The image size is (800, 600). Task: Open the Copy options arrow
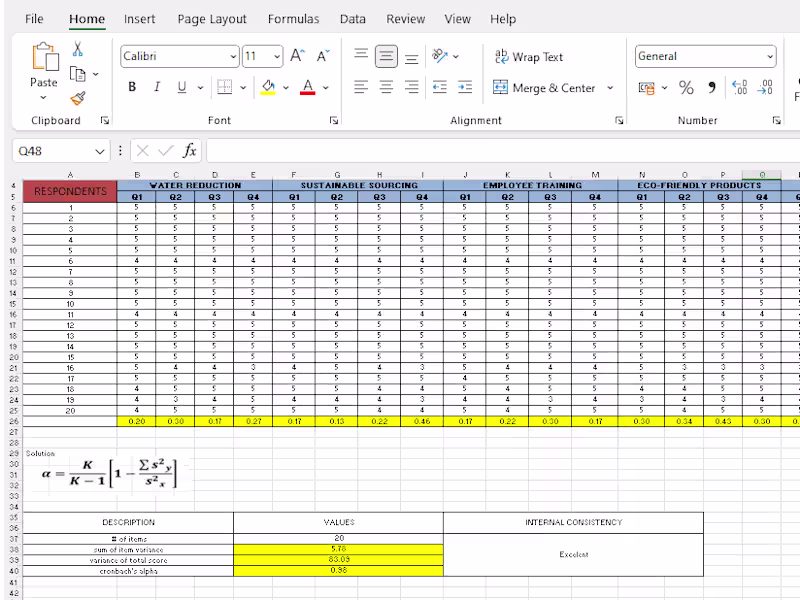point(95,74)
